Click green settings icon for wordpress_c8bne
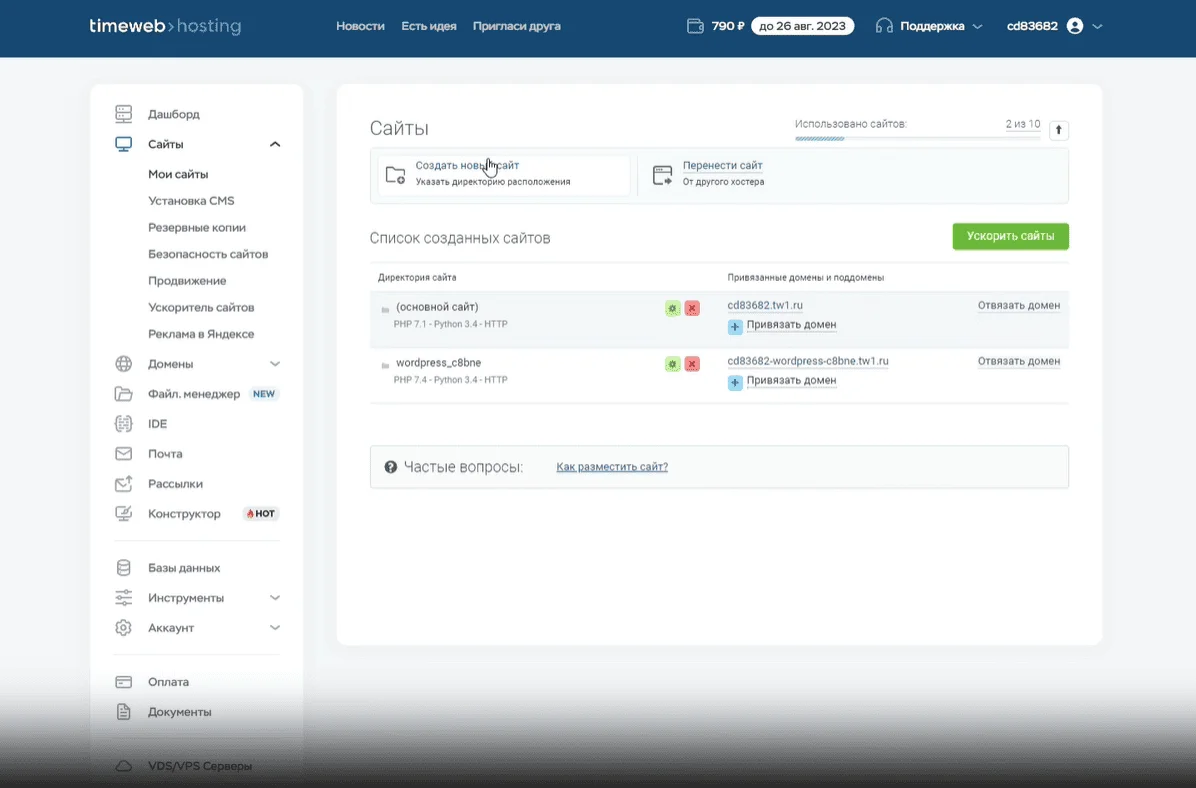Screen dimensions: 1196x788 point(673,364)
